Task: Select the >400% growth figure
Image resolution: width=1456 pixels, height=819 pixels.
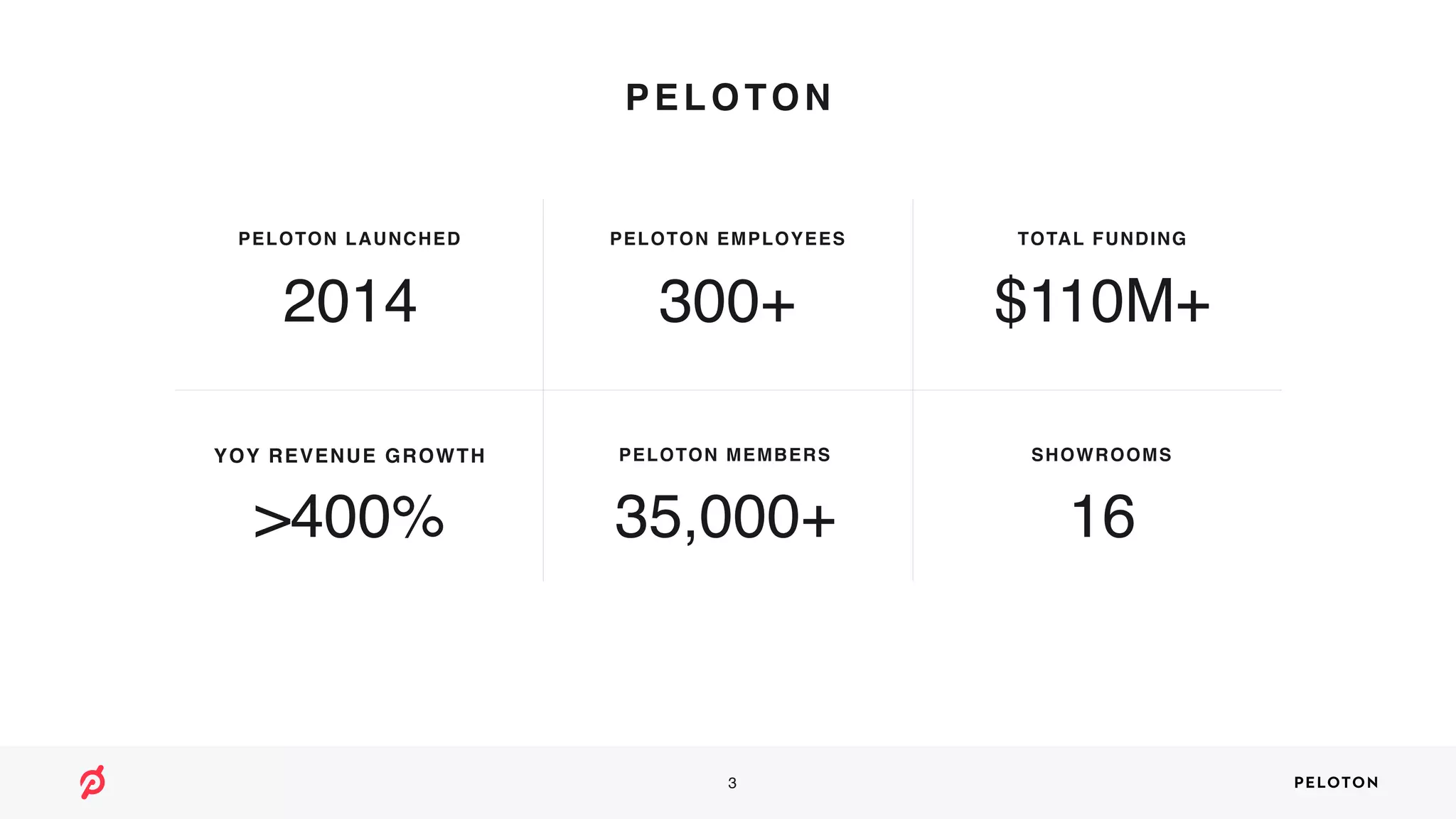Action: pyautogui.click(x=349, y=517)
